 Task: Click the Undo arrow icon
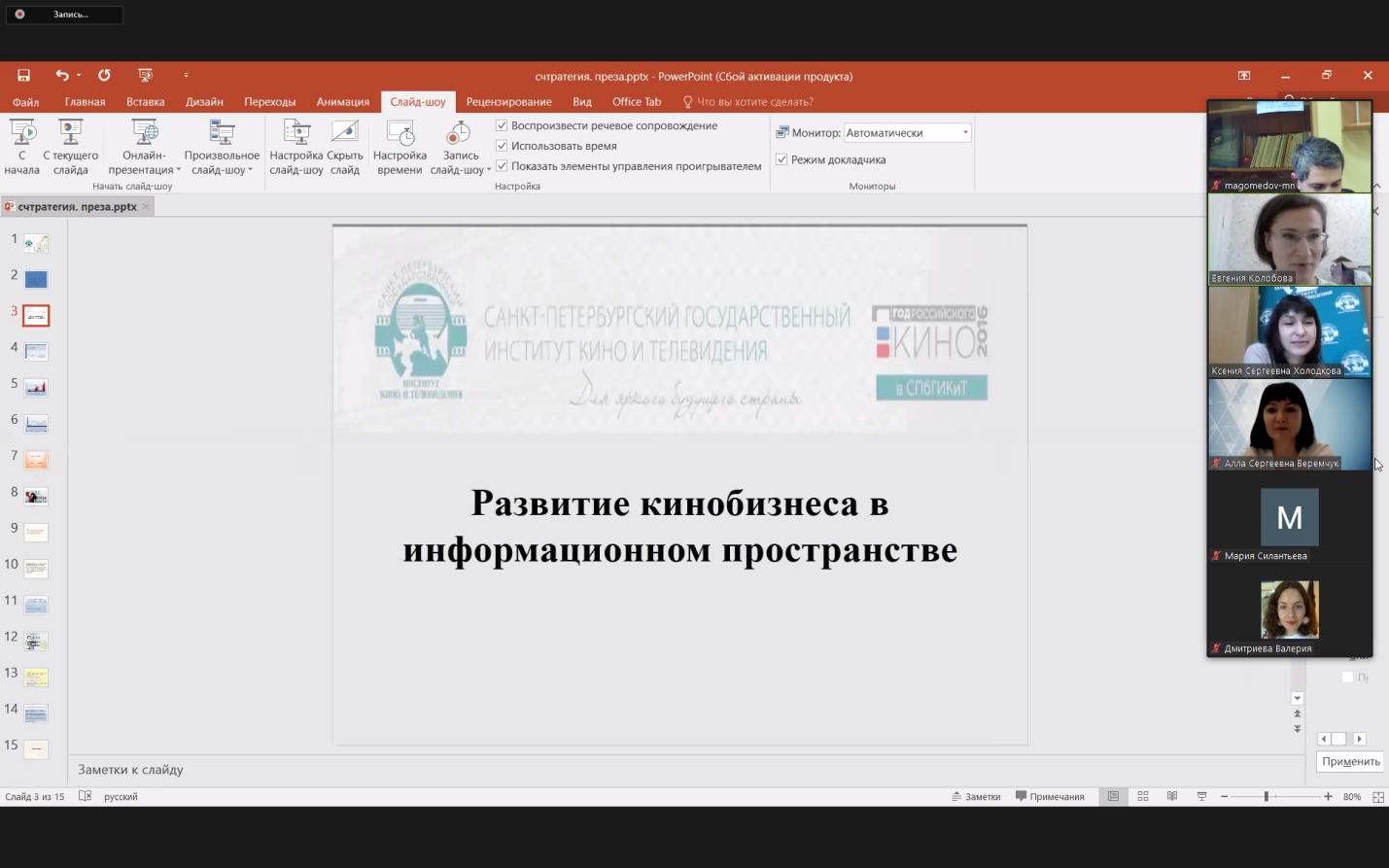pos(62,75)
